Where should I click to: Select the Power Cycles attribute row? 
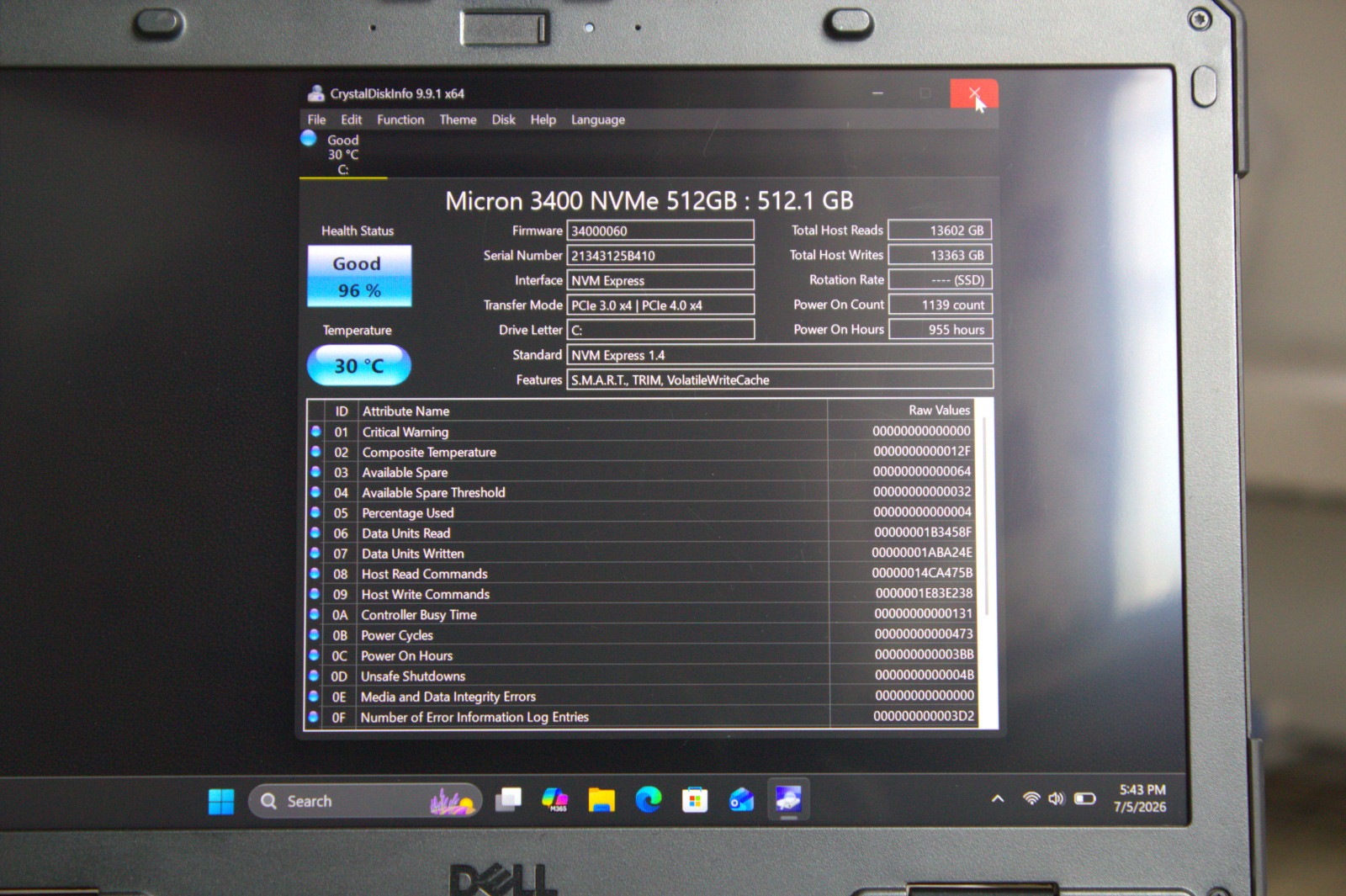coord(641,635)
